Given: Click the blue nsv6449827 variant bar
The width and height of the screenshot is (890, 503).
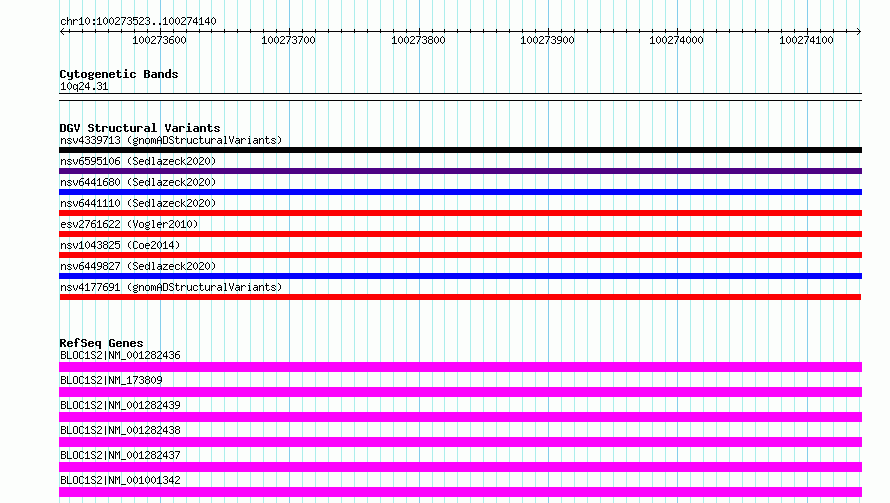Looking at the screenshot, I should click(460, 276).
